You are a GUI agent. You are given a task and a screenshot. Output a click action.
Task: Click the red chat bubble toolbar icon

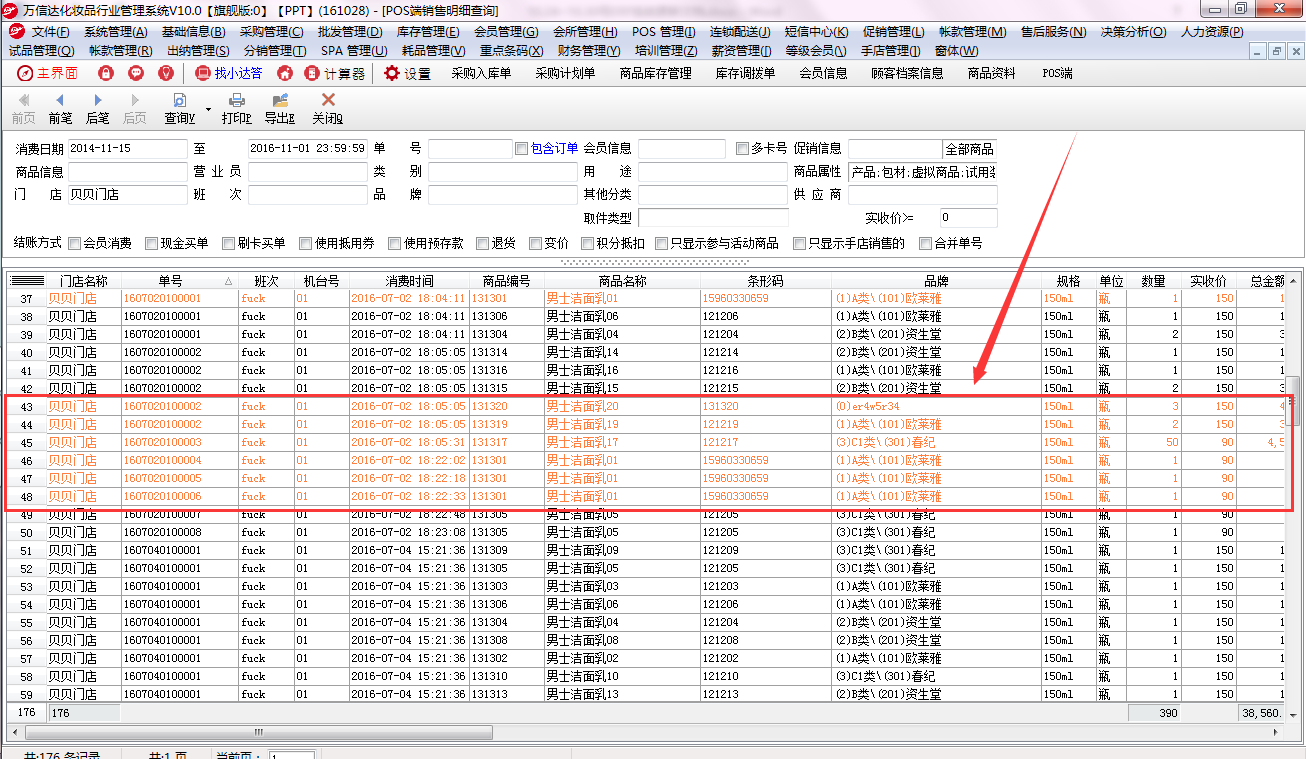pos(136,73)
